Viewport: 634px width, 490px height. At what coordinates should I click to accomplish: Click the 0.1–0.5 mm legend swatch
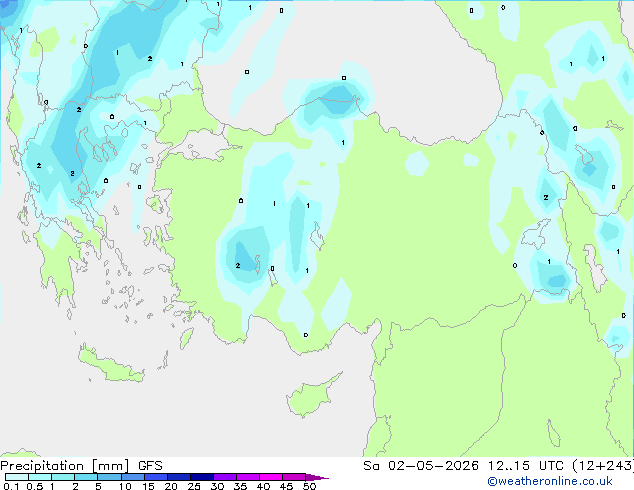click(17, 477)
